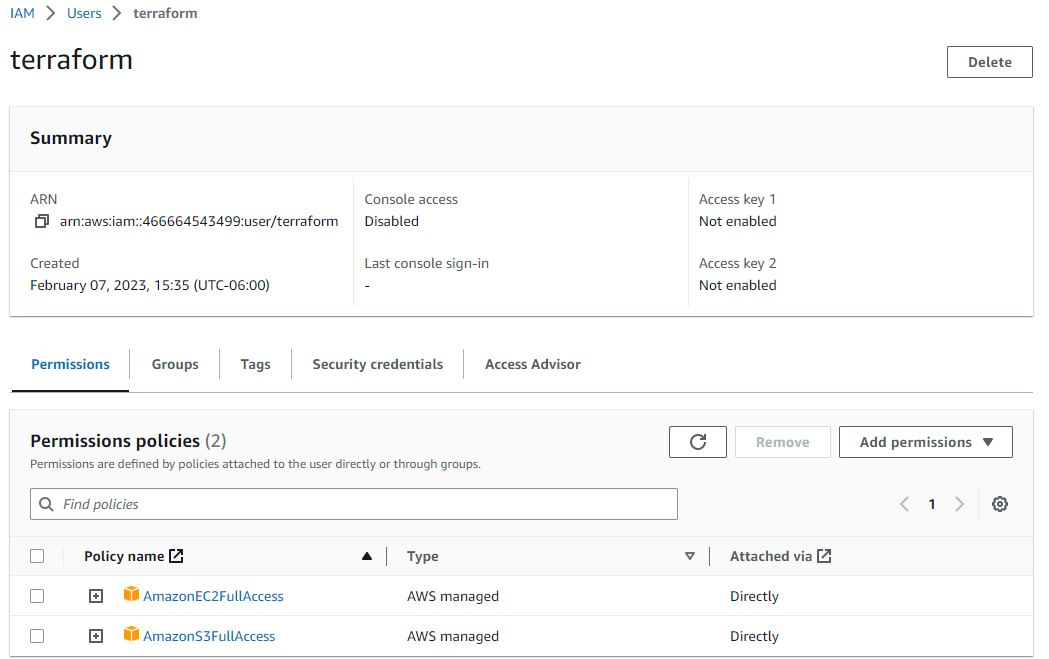The width and height of the screenshot is (1049, 659).
Task: Click the Delete button
Action: pos(989,61)
